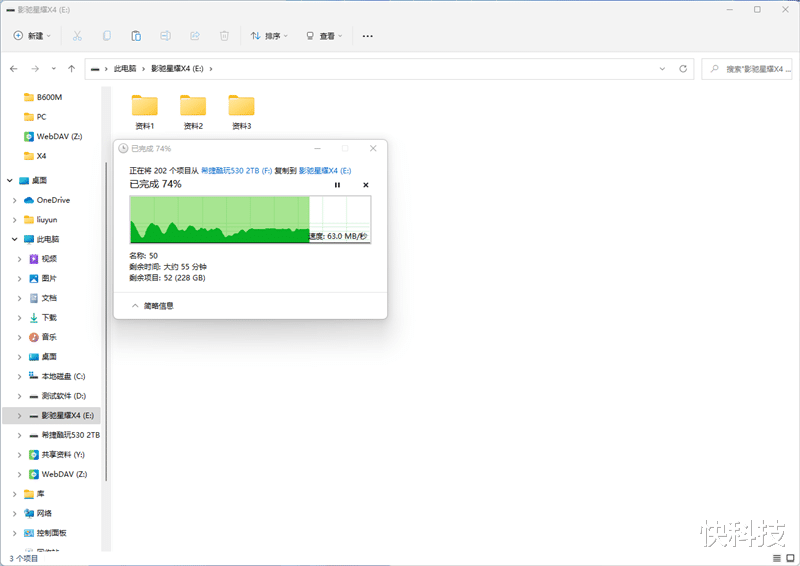Click the Copy icon in toolbar
Image resolution: width=800 pixels, height=566 pixels.
[x=107, y=36]
